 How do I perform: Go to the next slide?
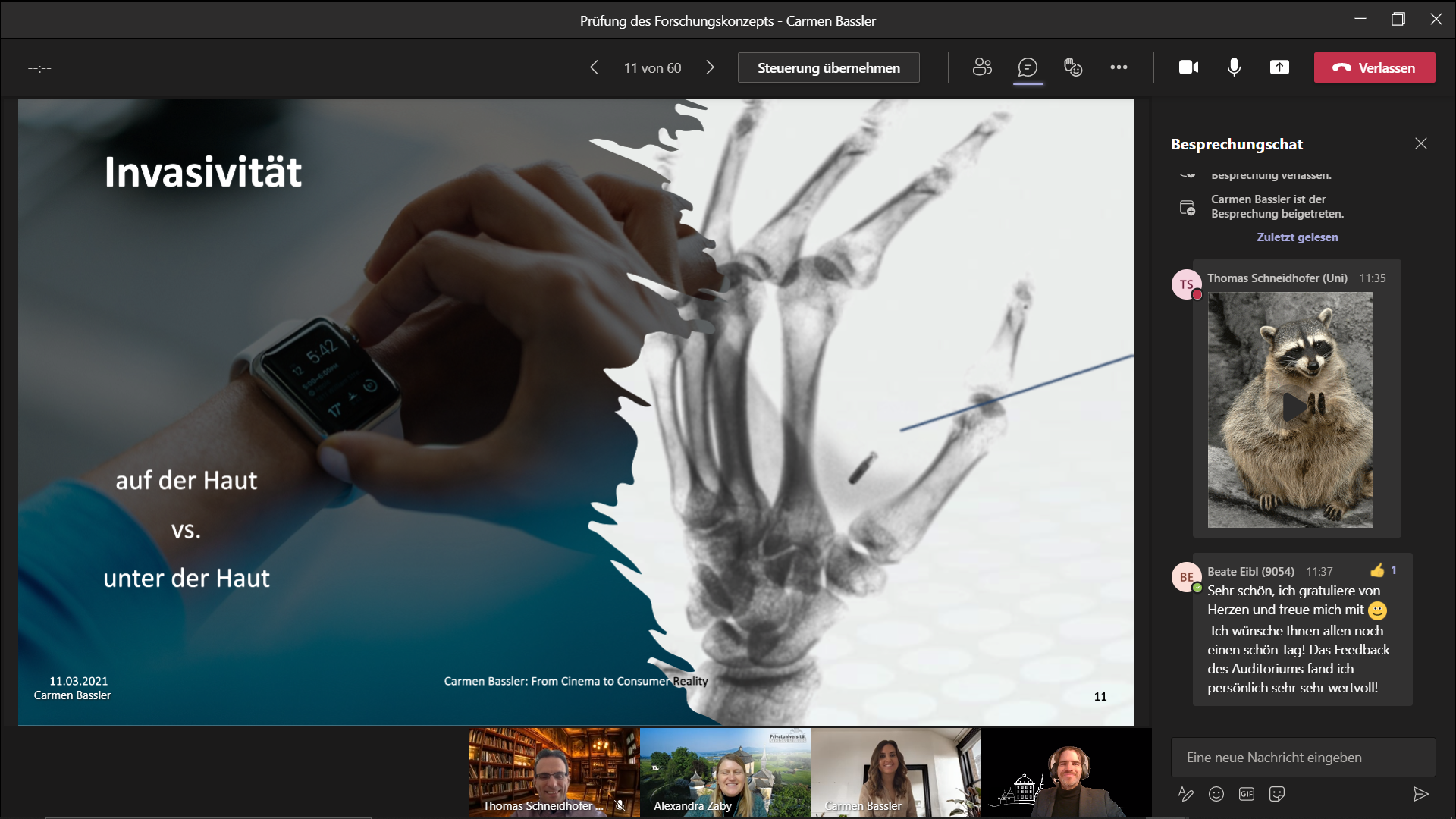710,67
